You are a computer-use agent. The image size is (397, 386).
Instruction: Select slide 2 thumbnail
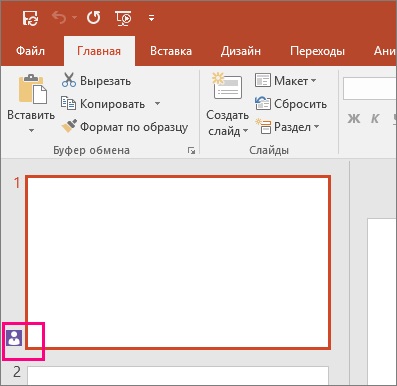pyautogui.click(x=178, y=376)
